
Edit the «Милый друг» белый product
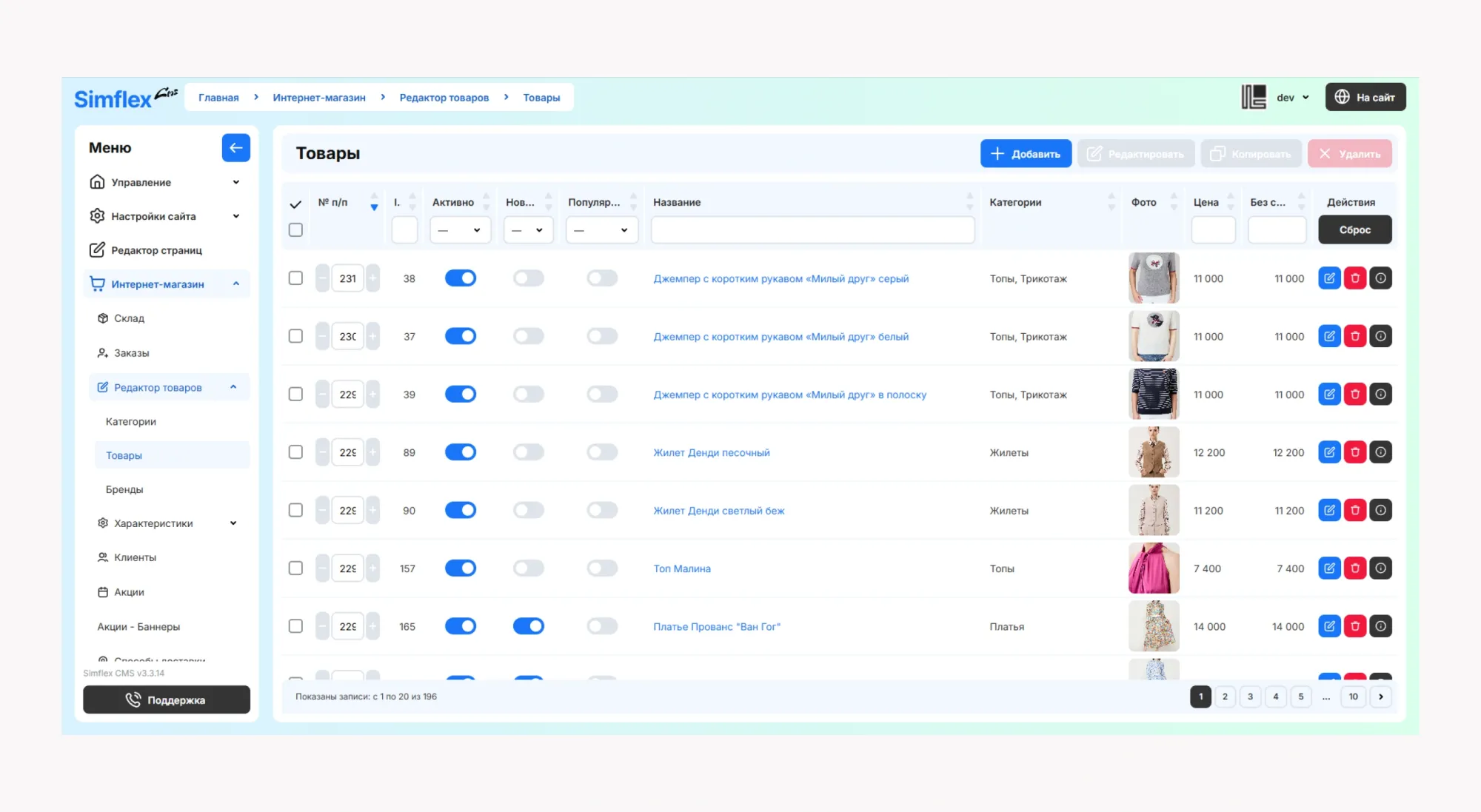click(1329, 336)
